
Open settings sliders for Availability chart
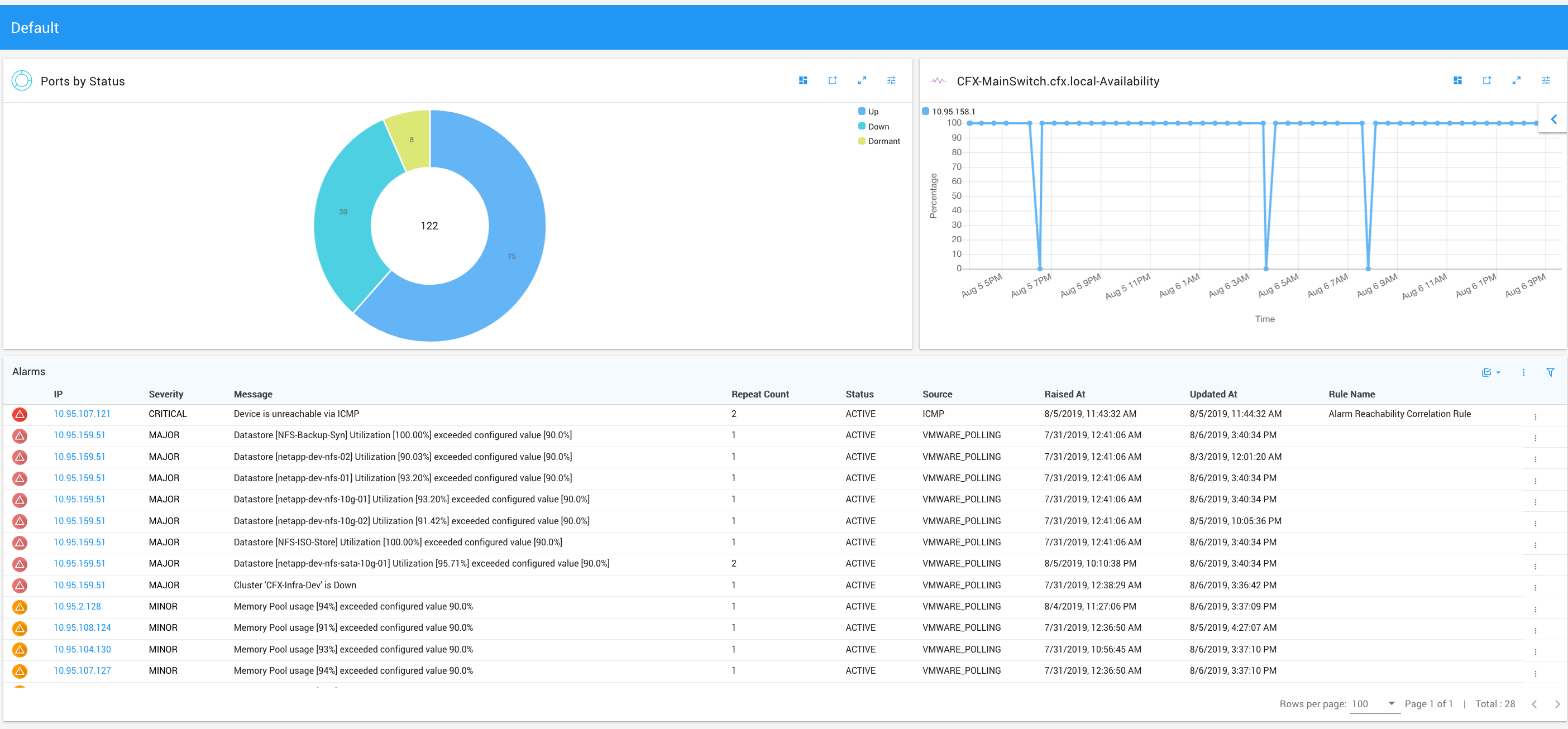[1546, 80]
